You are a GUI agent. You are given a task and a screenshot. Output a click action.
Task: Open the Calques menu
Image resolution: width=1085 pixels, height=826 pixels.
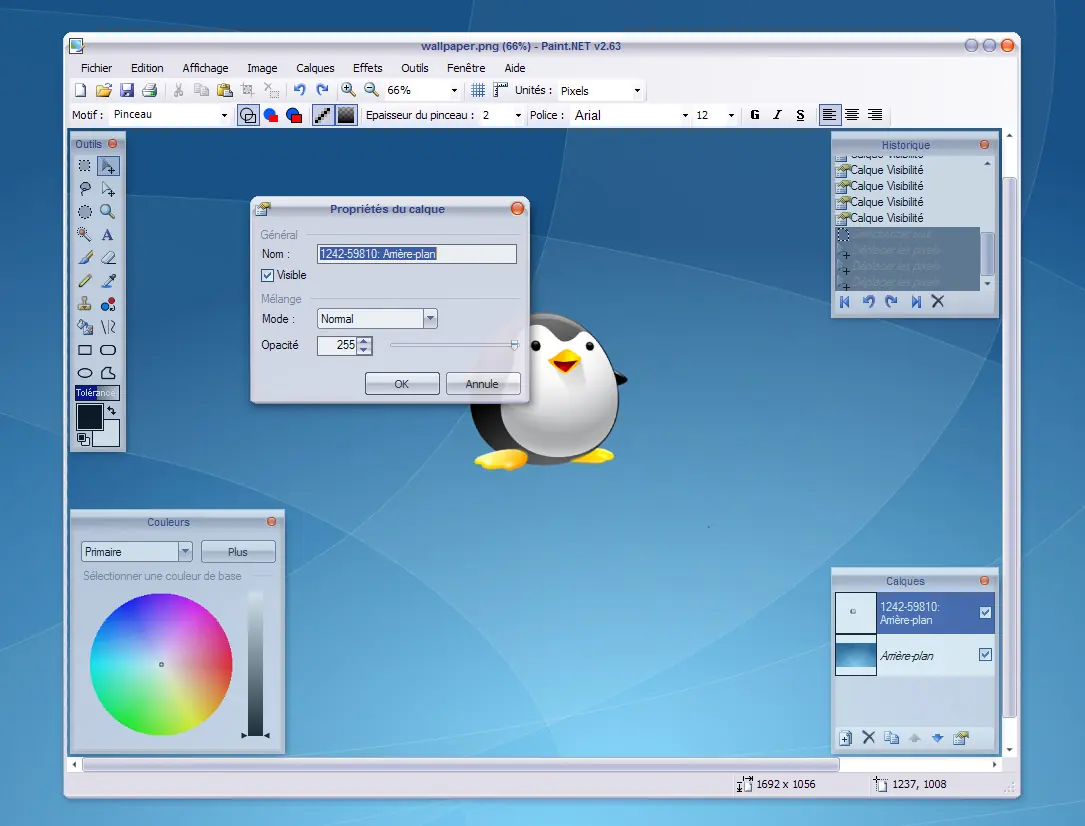pyautogui.click(x=316, y=68)
